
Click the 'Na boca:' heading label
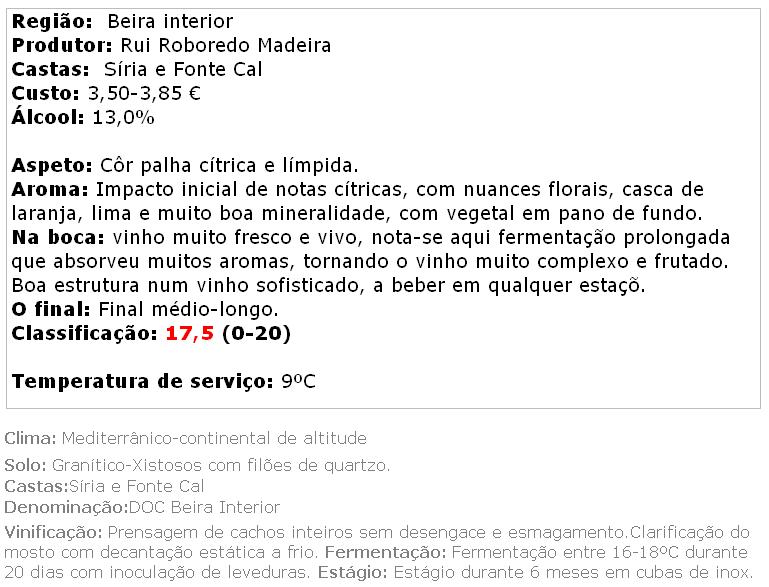[58, 237]
